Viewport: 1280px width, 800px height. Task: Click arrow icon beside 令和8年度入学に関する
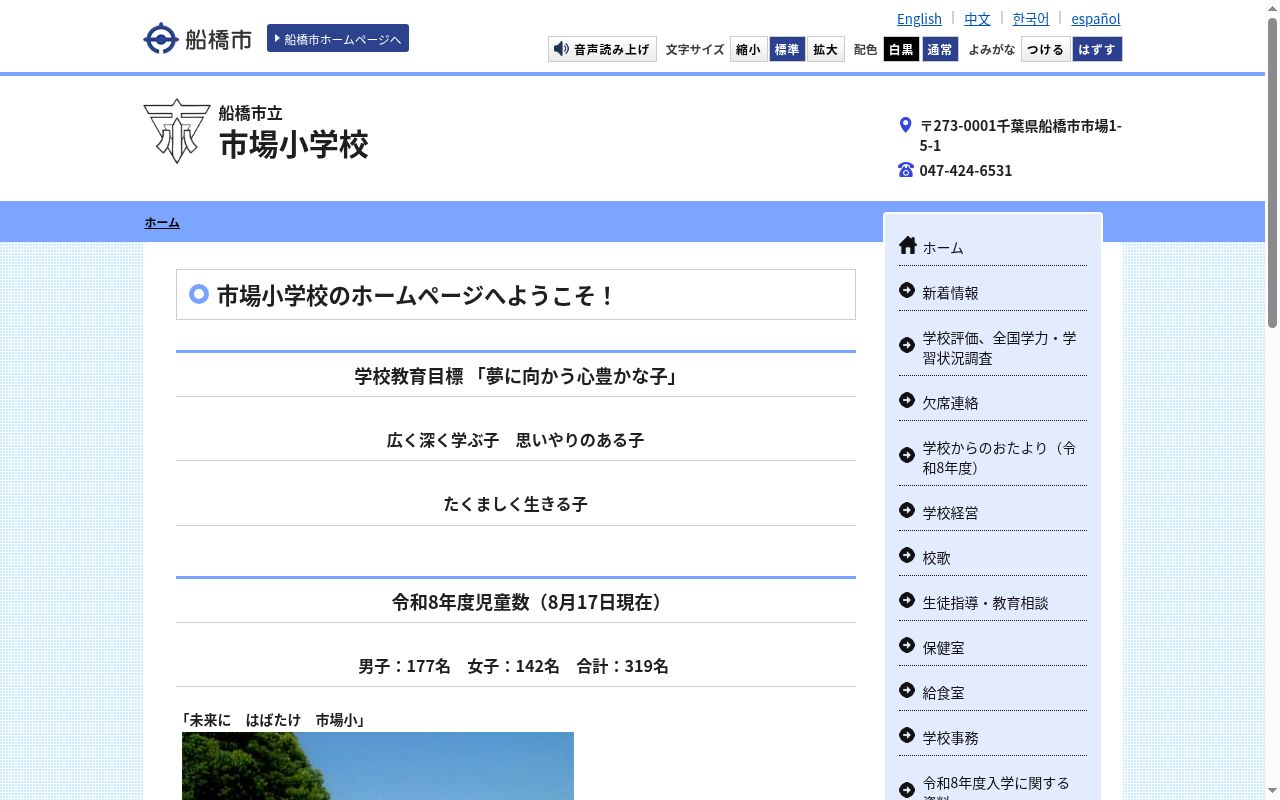point(907,790)
